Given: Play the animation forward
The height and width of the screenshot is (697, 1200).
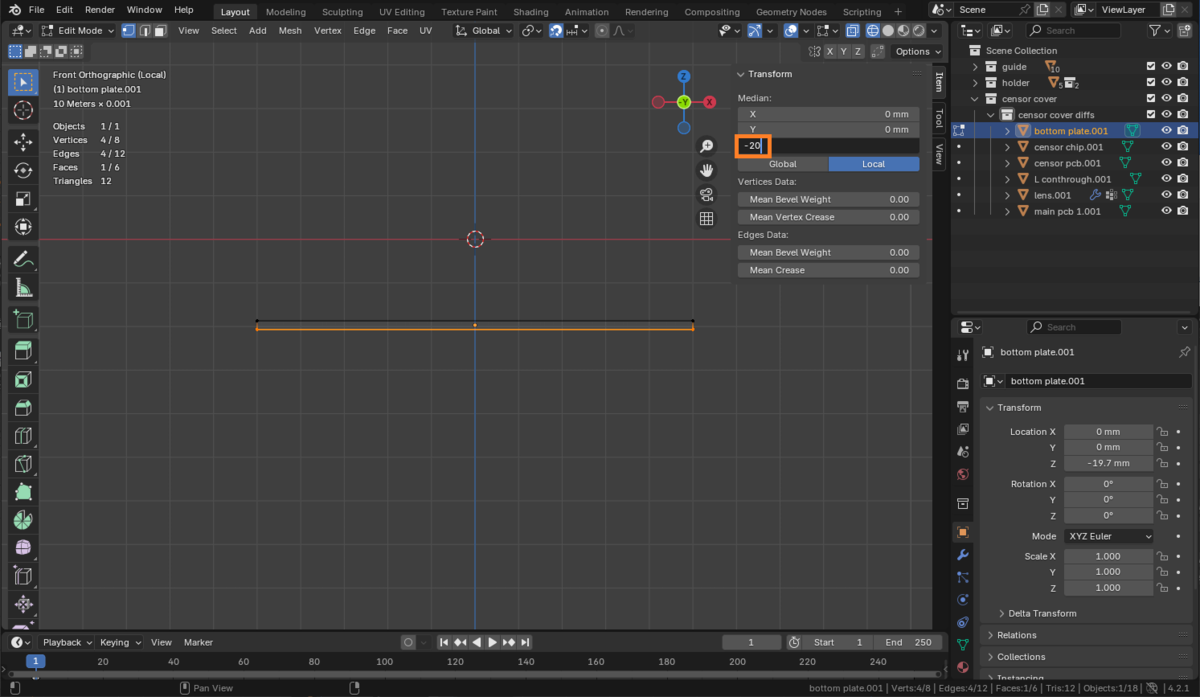Looking at the screenshot, I should (x=492, y=642).
